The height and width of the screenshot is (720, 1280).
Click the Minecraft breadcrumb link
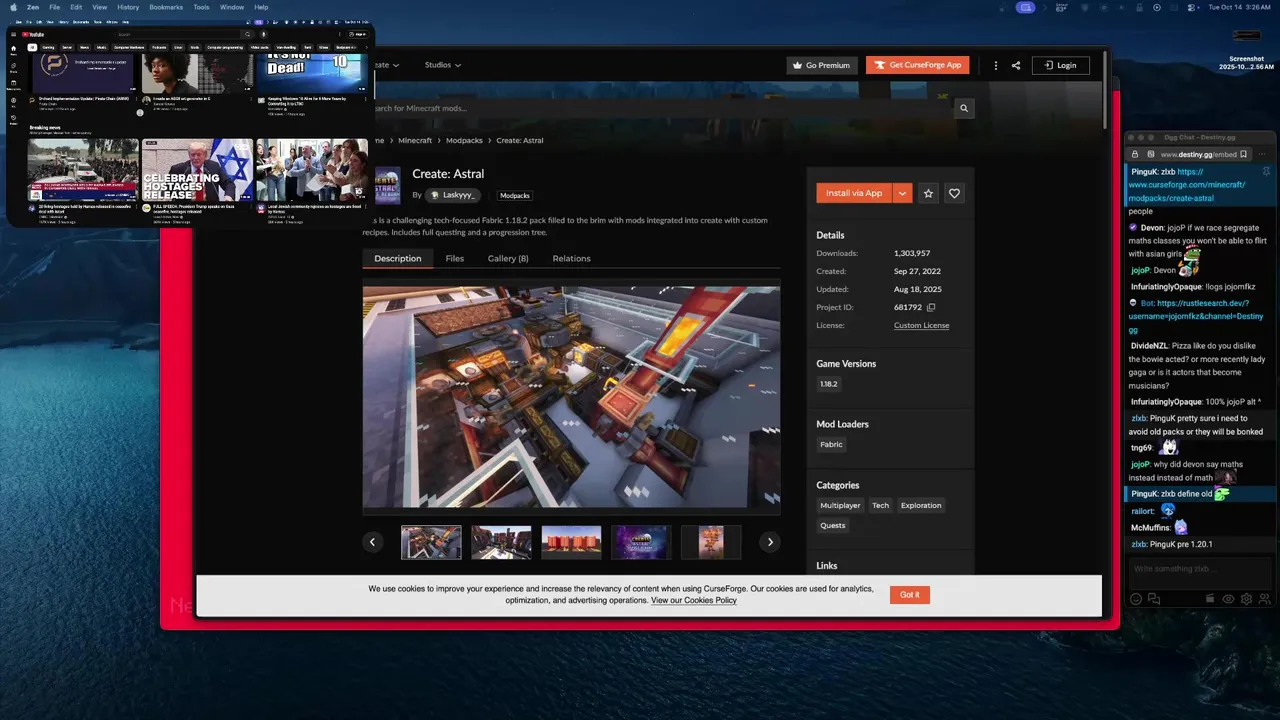415,140
